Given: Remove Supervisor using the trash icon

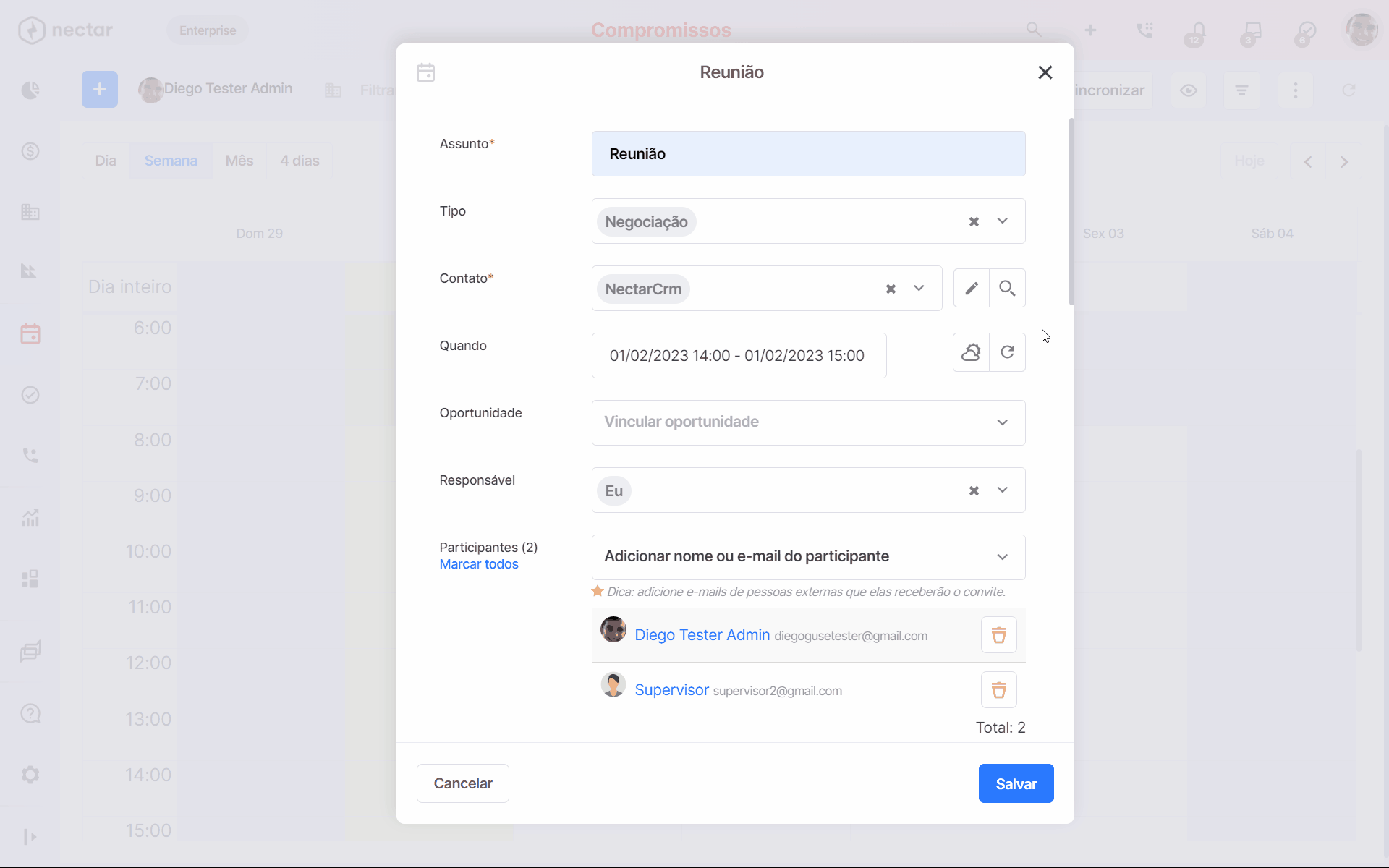Looking at the screenshot, I should coord(998,689).
